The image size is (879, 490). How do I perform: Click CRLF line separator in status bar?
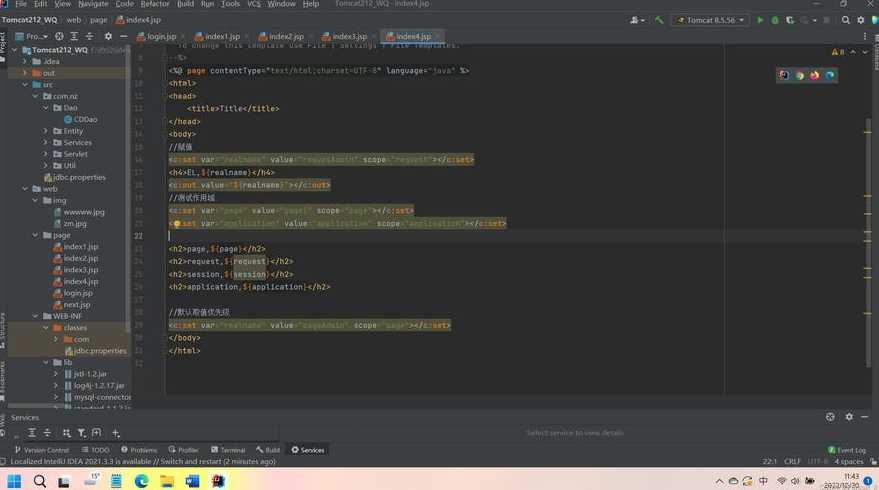792,461
